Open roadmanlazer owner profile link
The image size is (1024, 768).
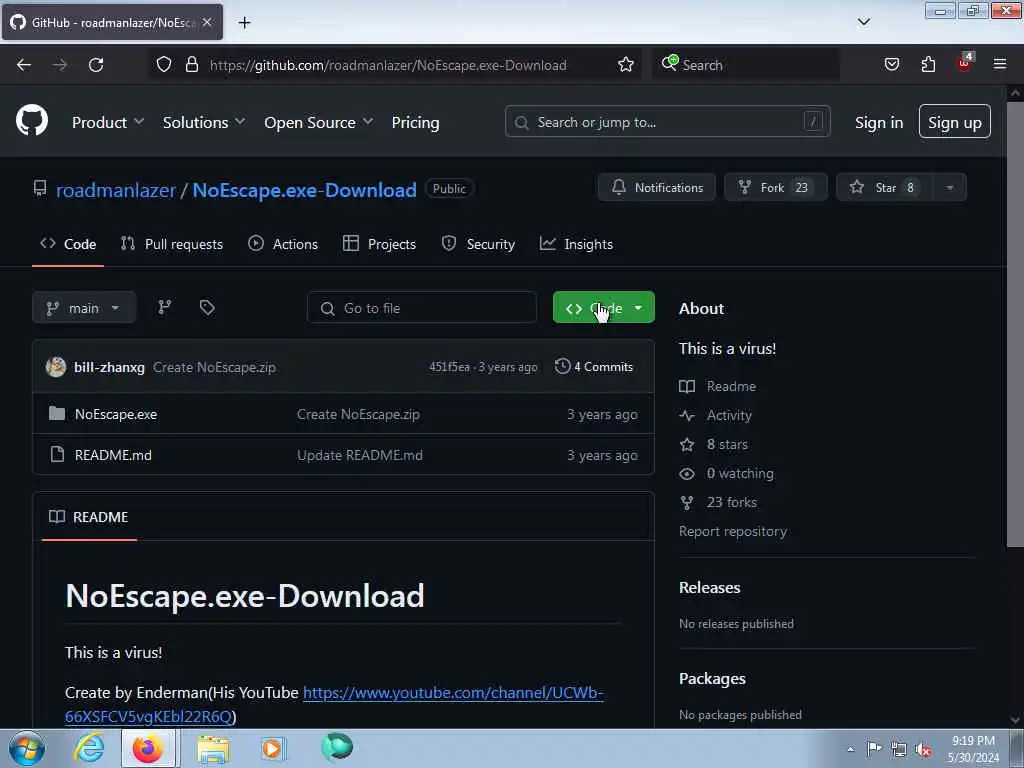116,190
